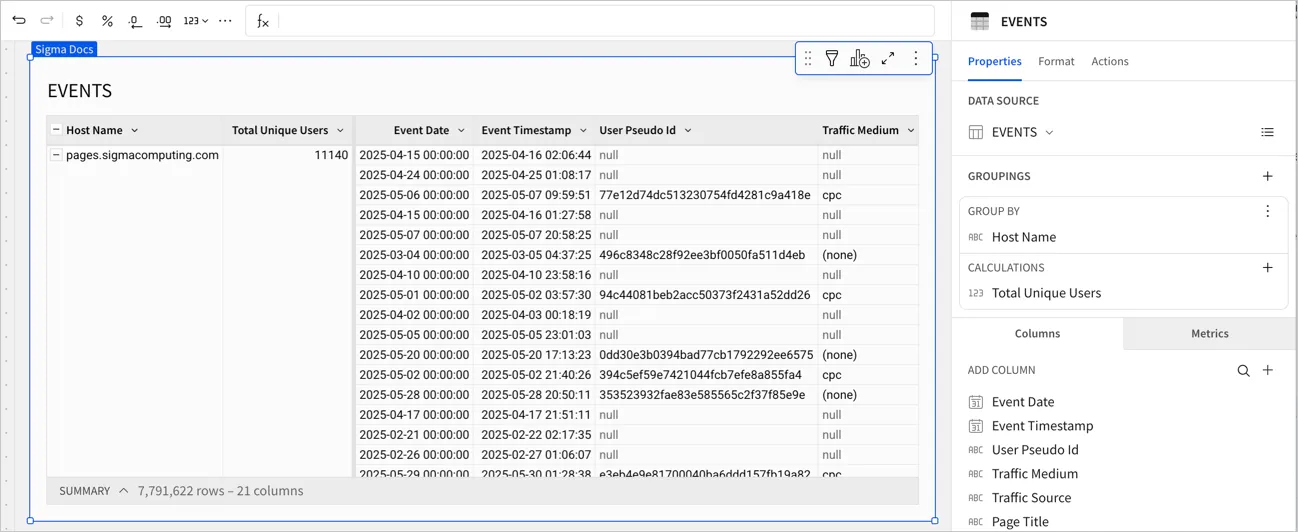Image resolution: width=1298 pixels, height=532 pixels.
Task: Open Group By more options menu
Action: 1268,211
